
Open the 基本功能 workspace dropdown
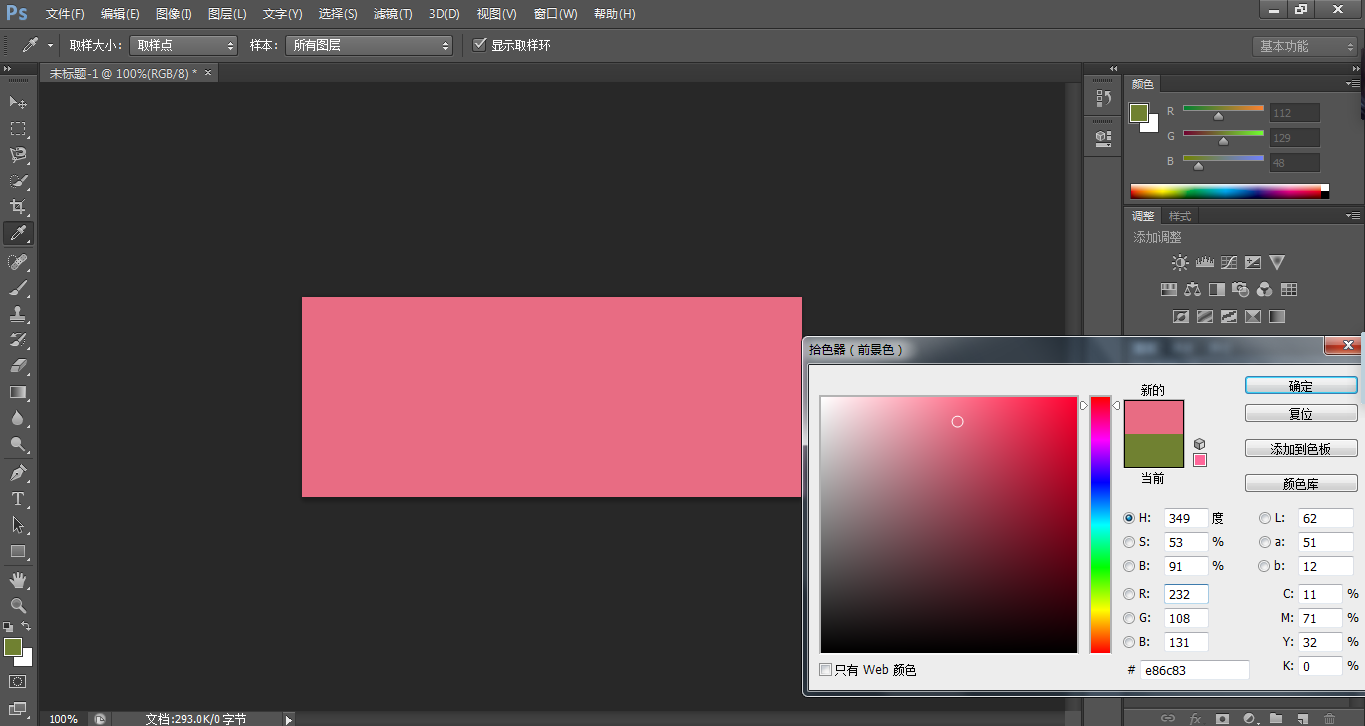pos(1305,46)
